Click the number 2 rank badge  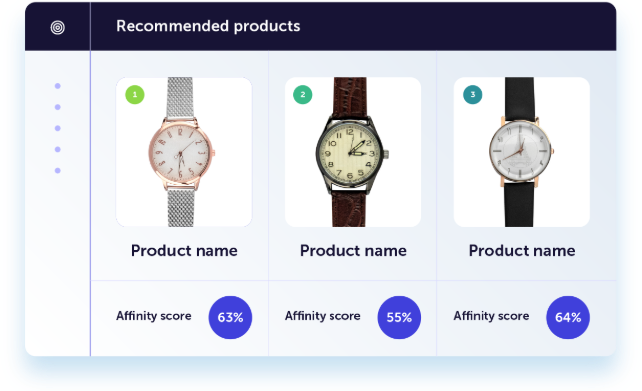click(303, 95)
